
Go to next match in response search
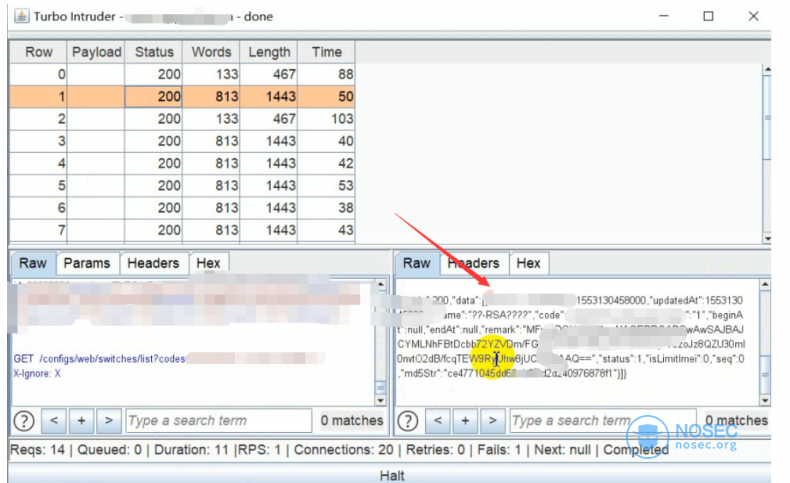click(492, 421)
